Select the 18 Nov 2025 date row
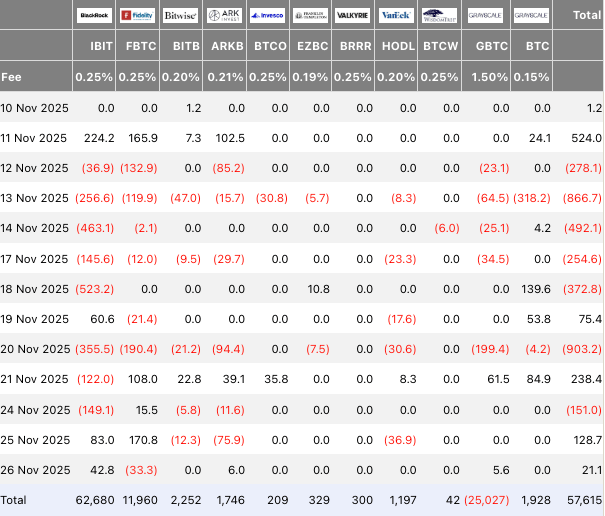 click(x=301, y=289)
